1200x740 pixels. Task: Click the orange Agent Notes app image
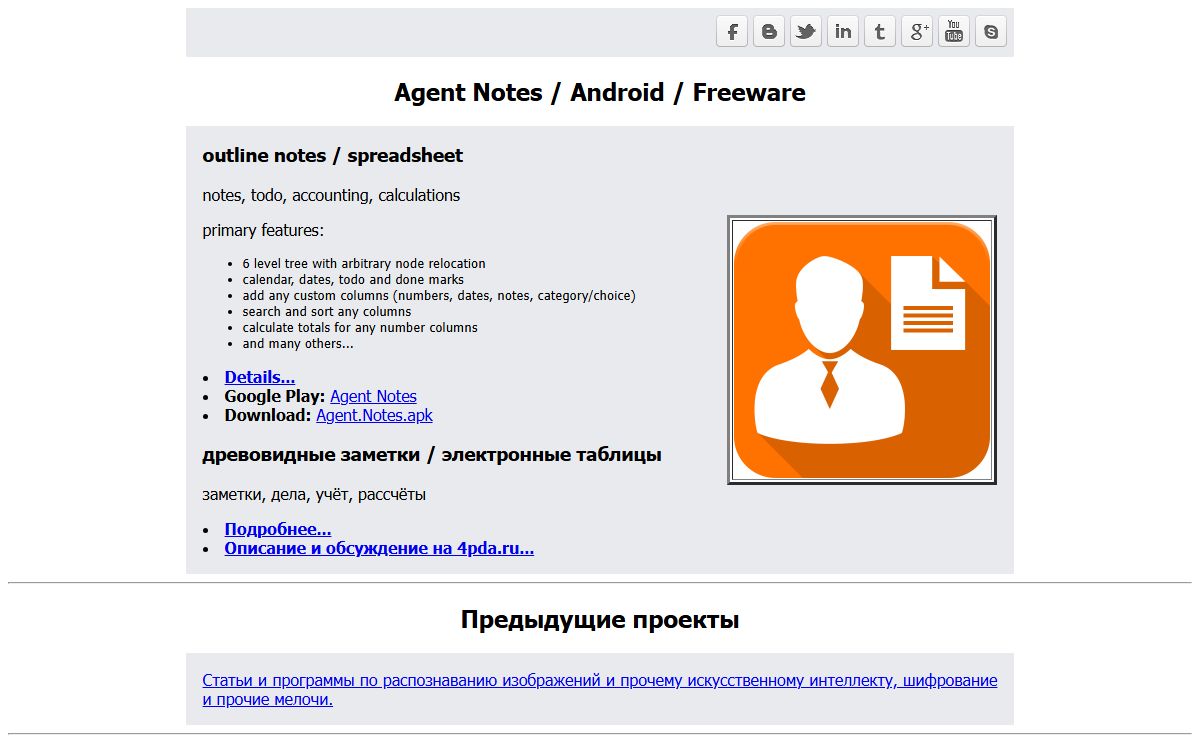pos(862,350)
